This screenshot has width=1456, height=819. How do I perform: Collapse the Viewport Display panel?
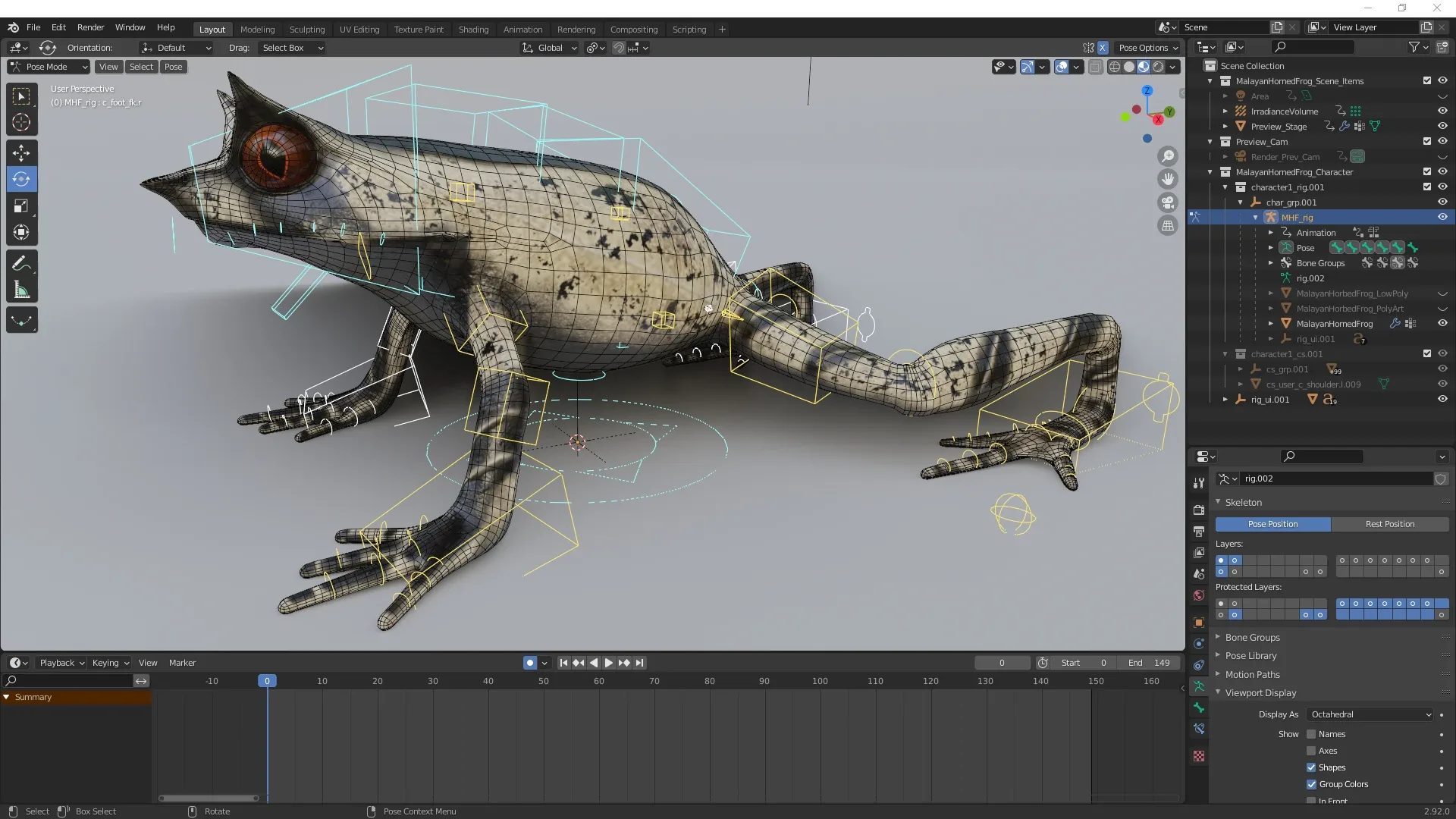click(x=1260, y=693)
